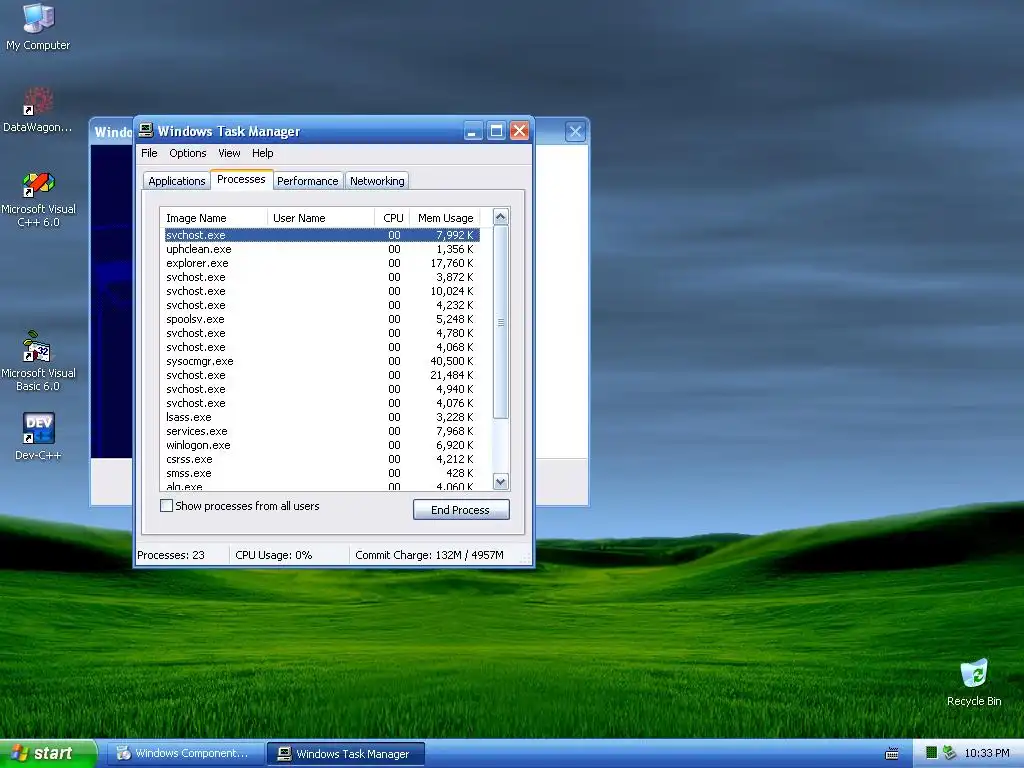Select the spoolsv.exe process row
1024x768 pixels.
click(322, 319)
